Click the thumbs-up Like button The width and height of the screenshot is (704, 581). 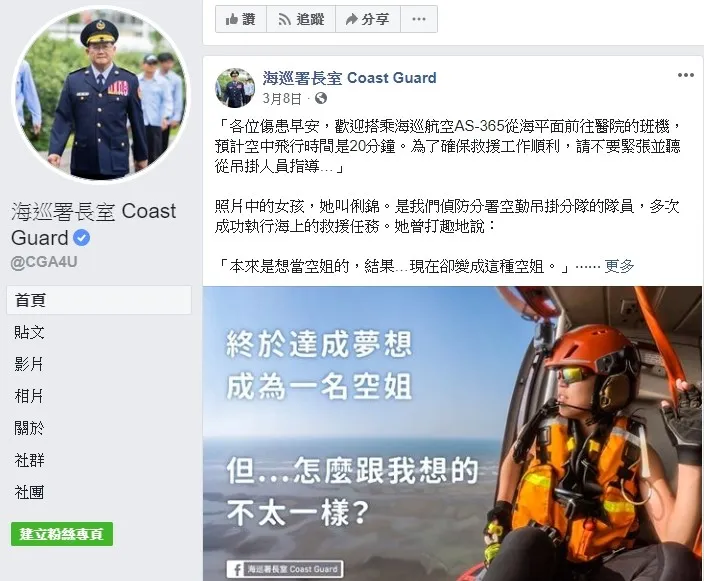[241, 19]
